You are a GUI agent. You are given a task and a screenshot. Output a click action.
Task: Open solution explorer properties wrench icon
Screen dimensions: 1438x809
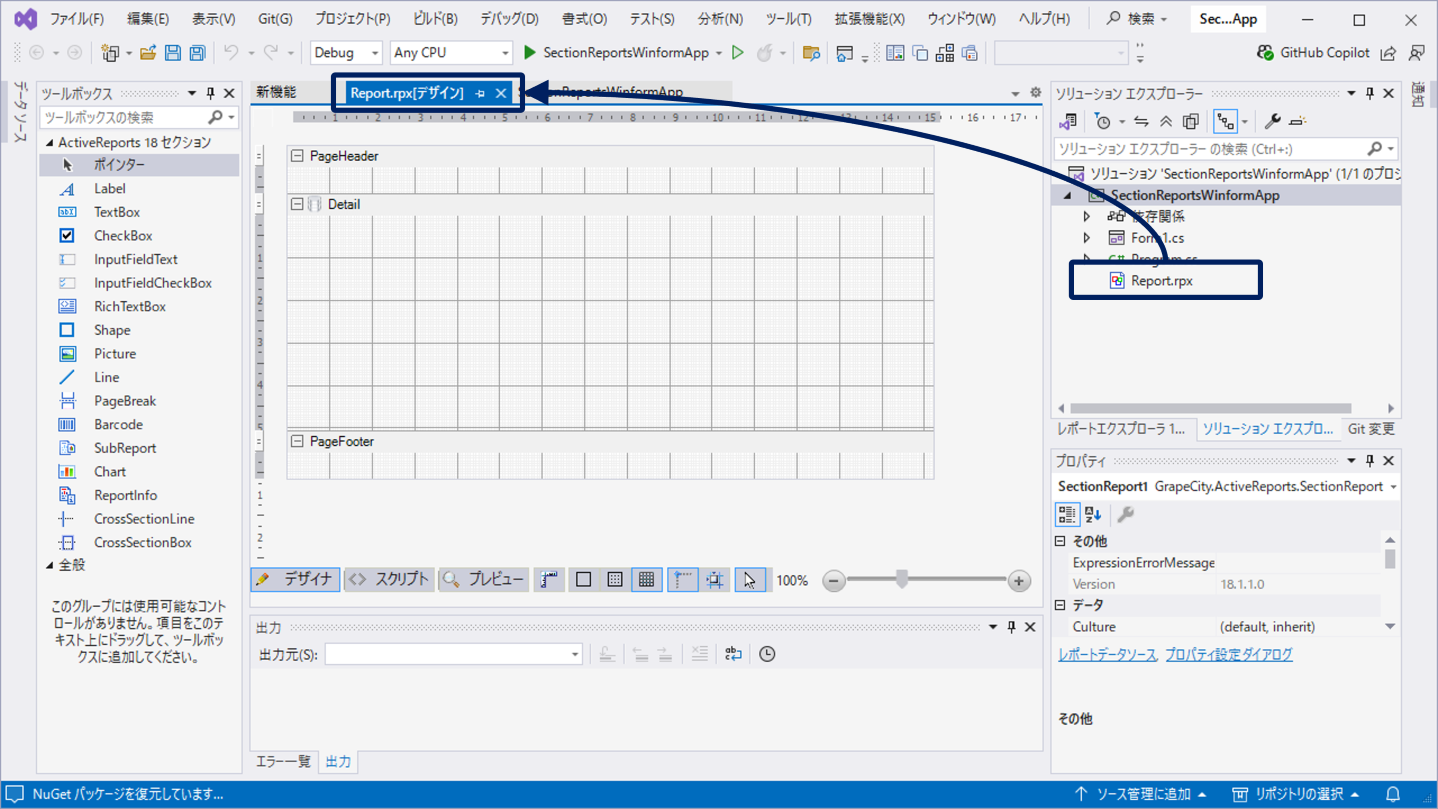(1272, 121)
